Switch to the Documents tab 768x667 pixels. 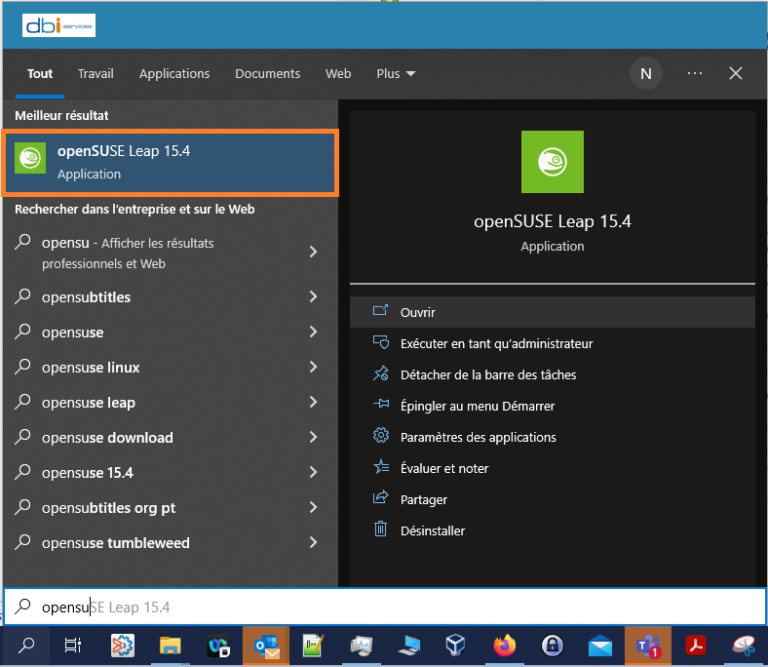(267, 73)
